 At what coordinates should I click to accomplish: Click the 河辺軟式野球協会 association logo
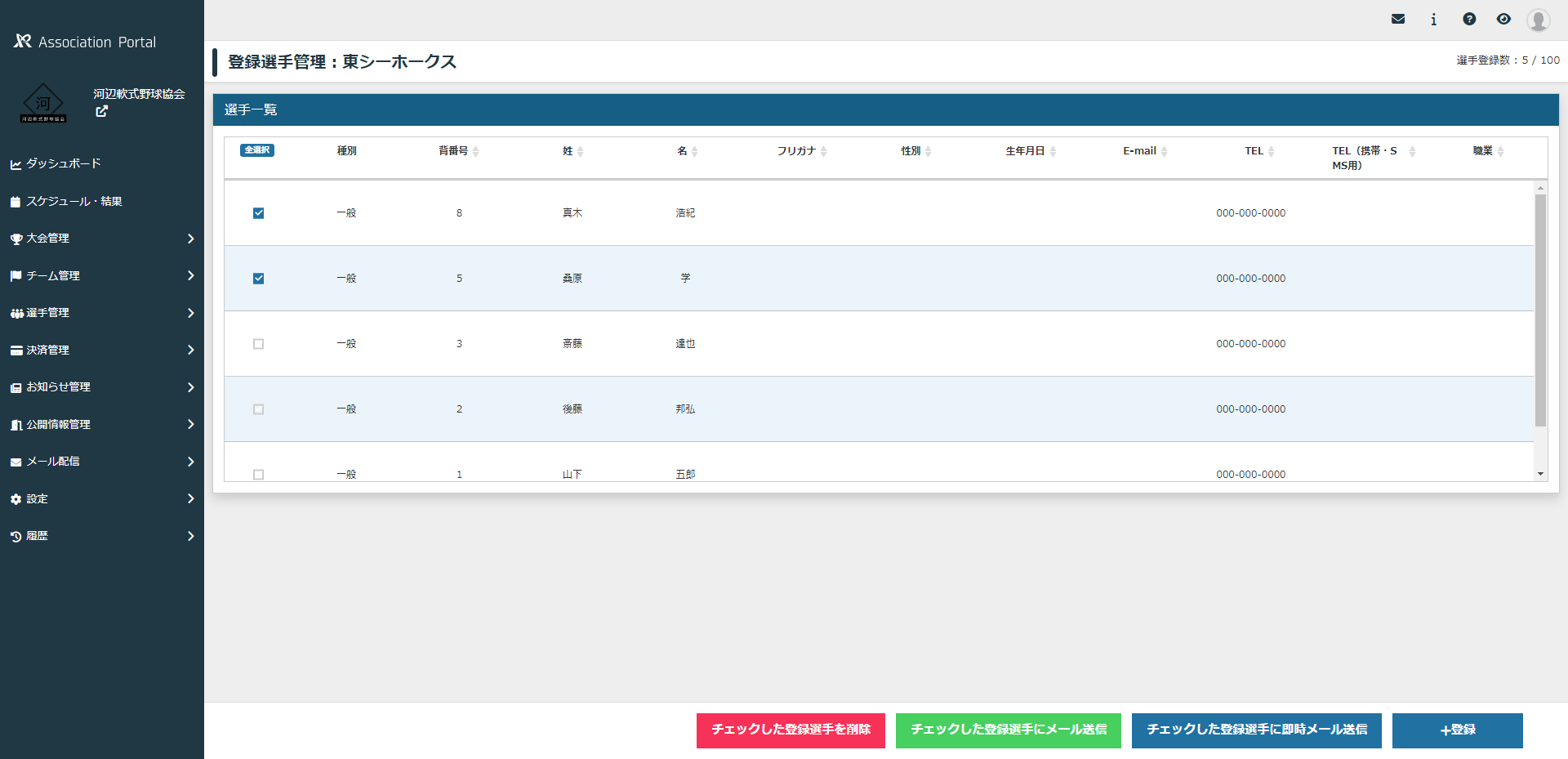[x=43, y=104]
